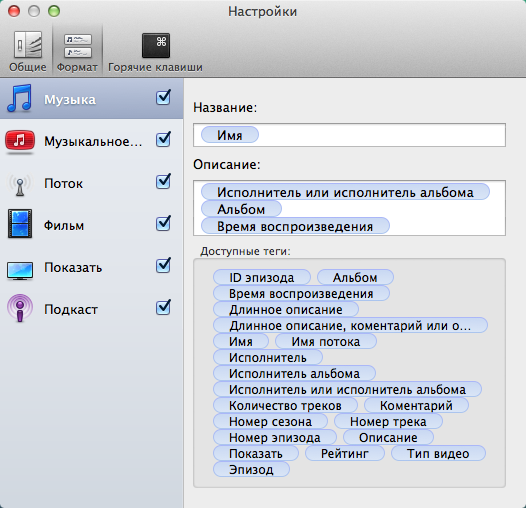Select the Формат toolbar icon
526x508 pixels.
[x=77, y=45]
